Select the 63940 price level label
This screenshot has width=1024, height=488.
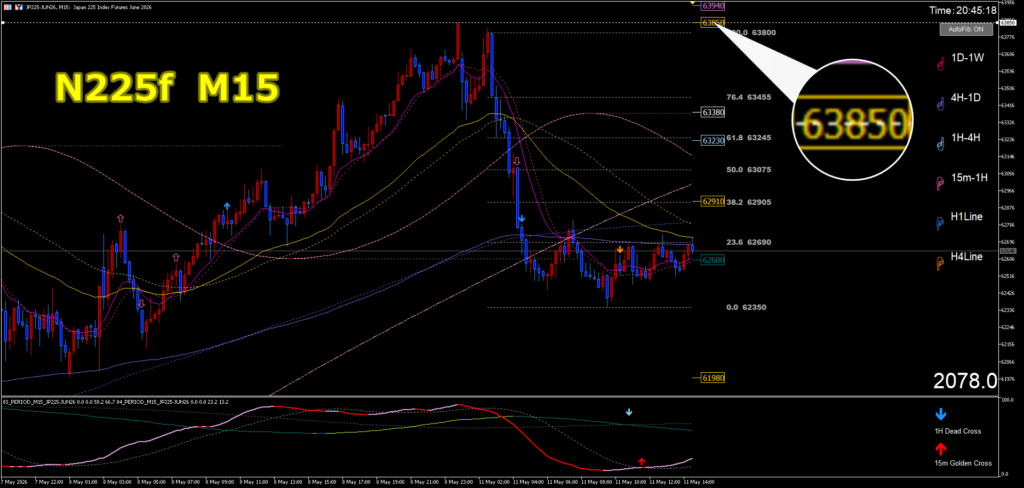[x=712, y=5]
